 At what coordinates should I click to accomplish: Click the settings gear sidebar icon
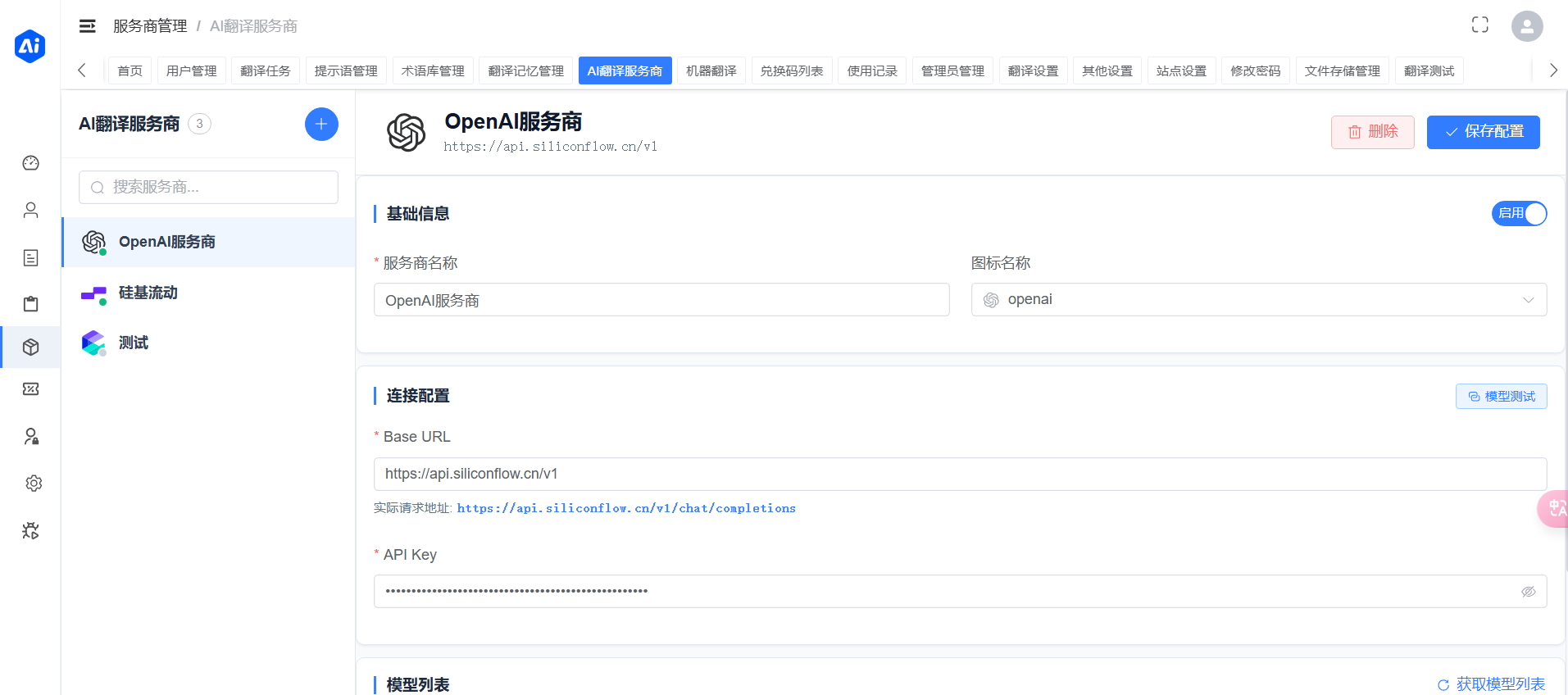[33, 484]
